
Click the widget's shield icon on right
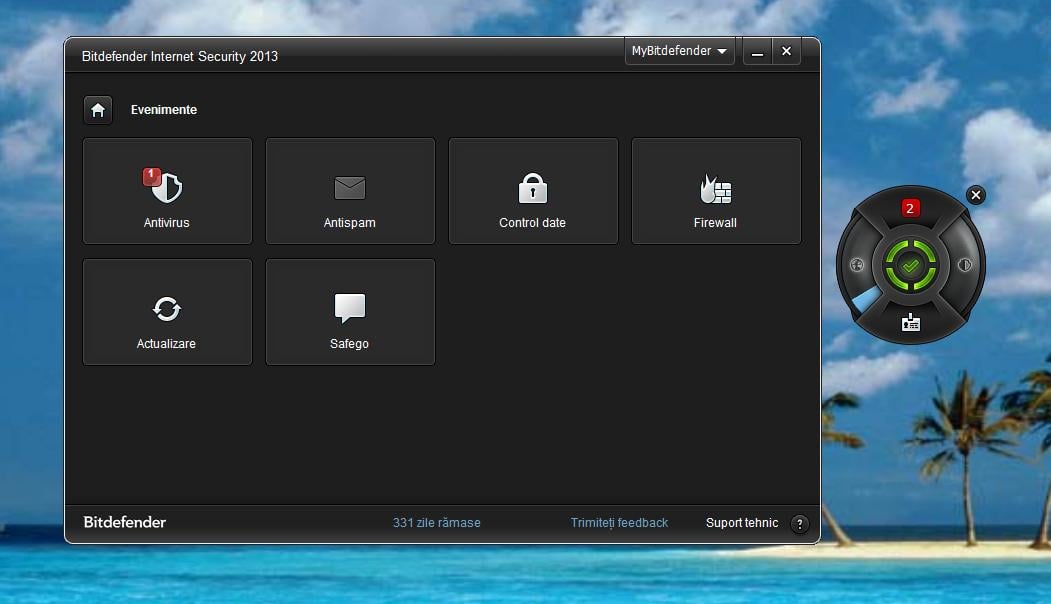965,265
